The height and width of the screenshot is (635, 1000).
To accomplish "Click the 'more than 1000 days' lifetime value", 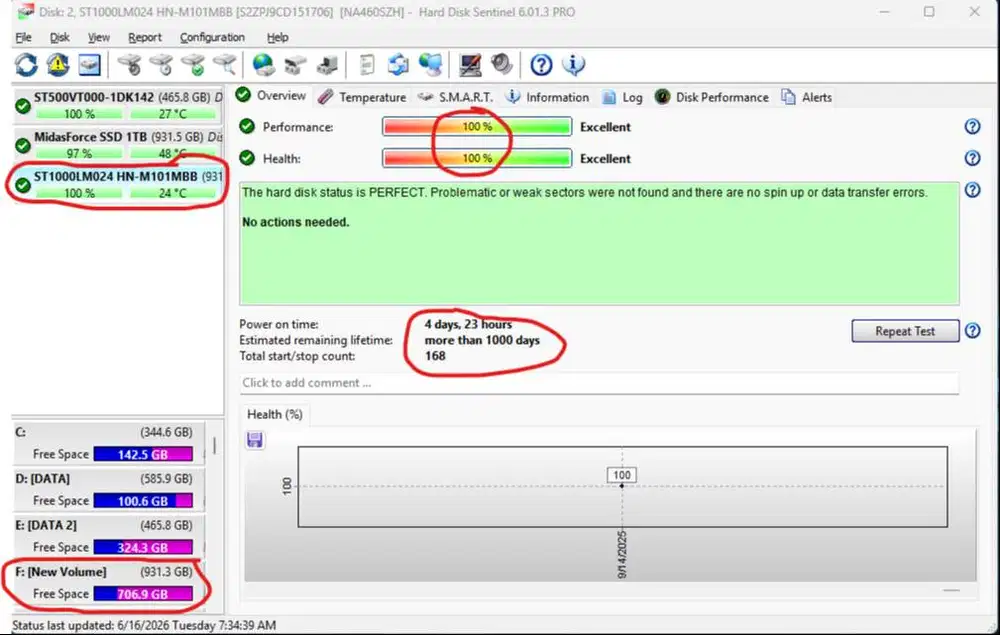I will click(x=482, y=340).
